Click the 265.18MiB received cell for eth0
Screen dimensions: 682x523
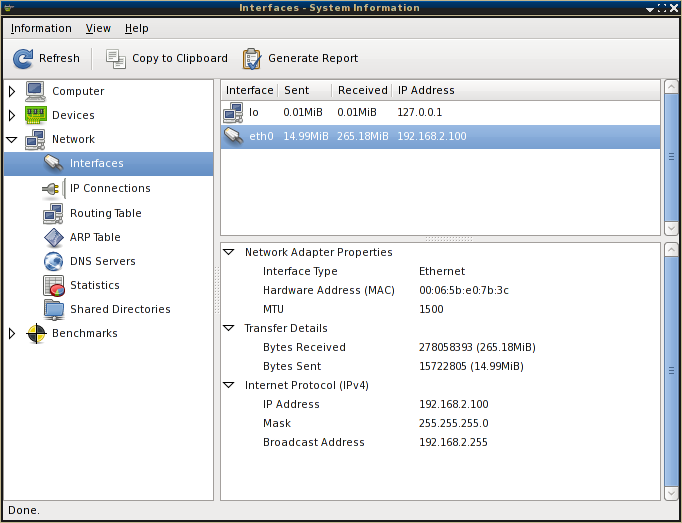pyautogui.click(x=363, y=137)
